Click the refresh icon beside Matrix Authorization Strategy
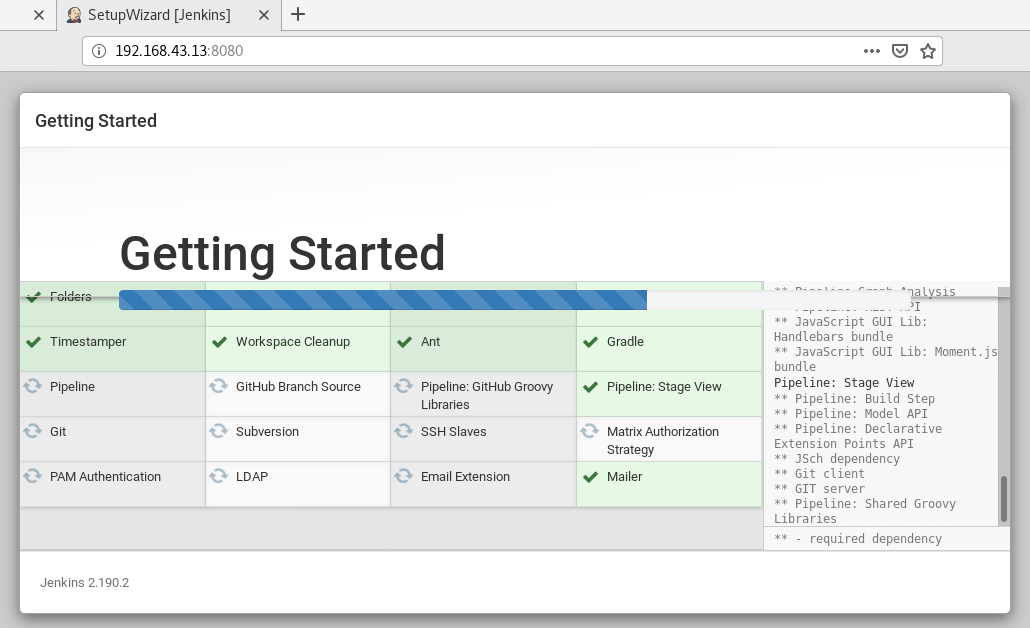The height and width of the screenshot is (628, 1030). (x=590, y=430)
